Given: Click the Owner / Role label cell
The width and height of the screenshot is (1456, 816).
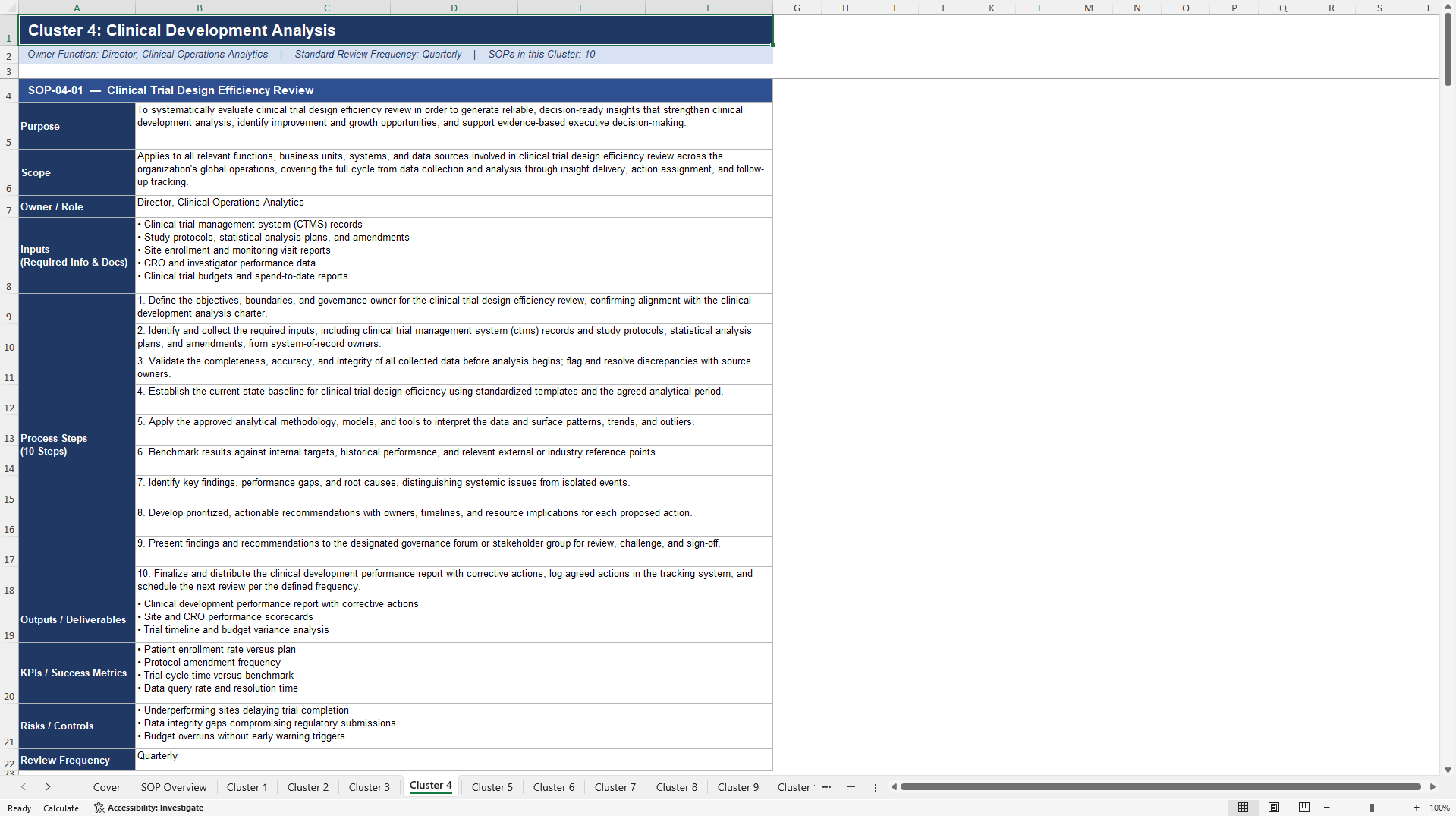Looking at the screenshot, I should [77, 206].
